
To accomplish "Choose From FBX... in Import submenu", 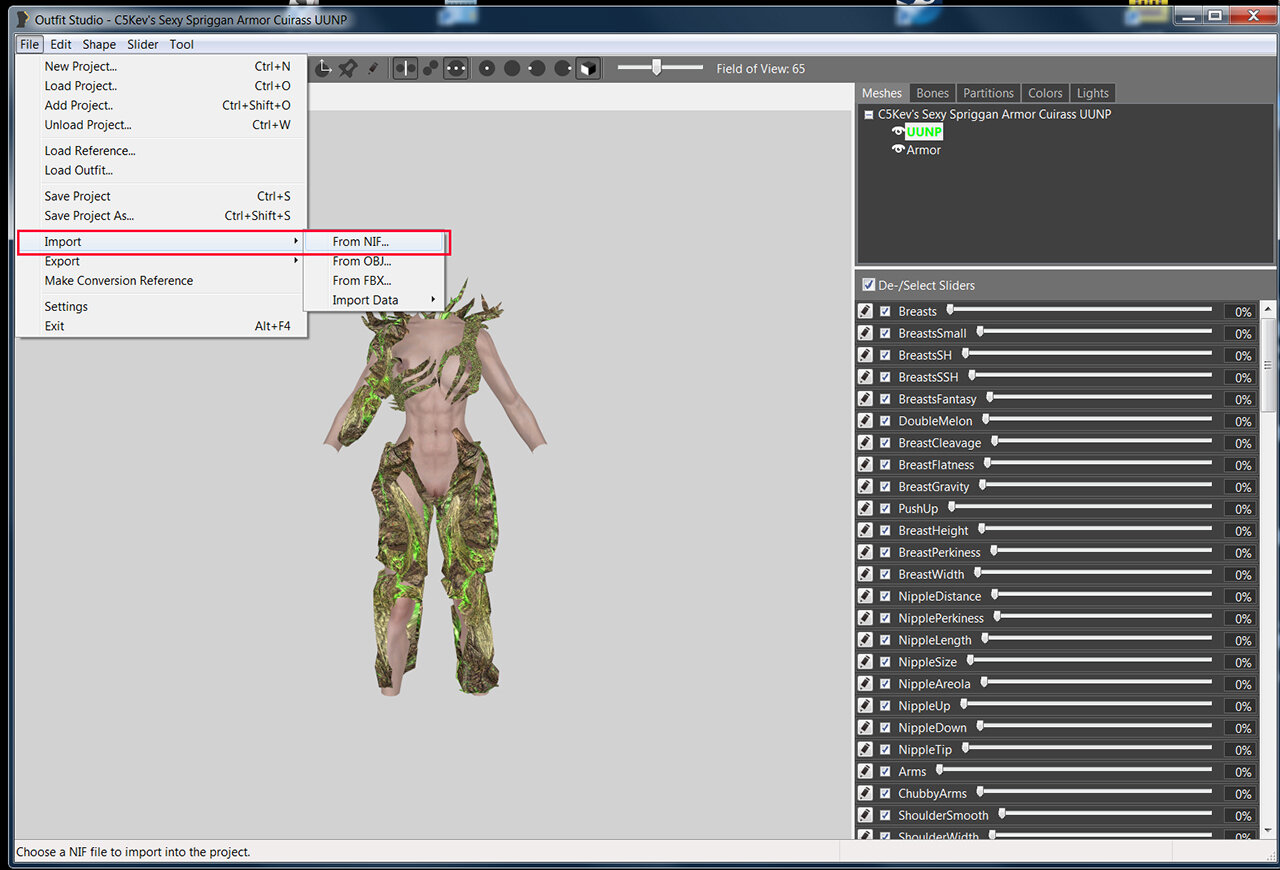I will [374, 280].
